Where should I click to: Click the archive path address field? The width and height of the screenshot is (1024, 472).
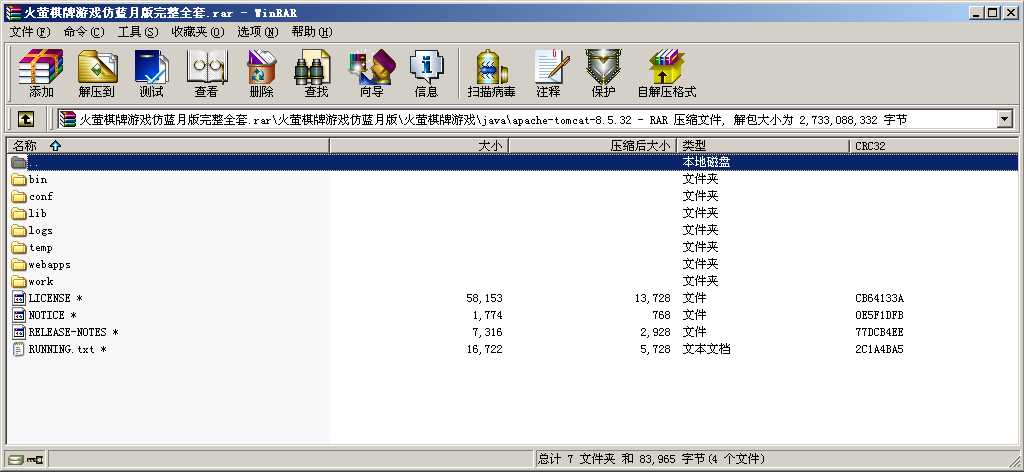pyautogui.click(x=526, y=119)
